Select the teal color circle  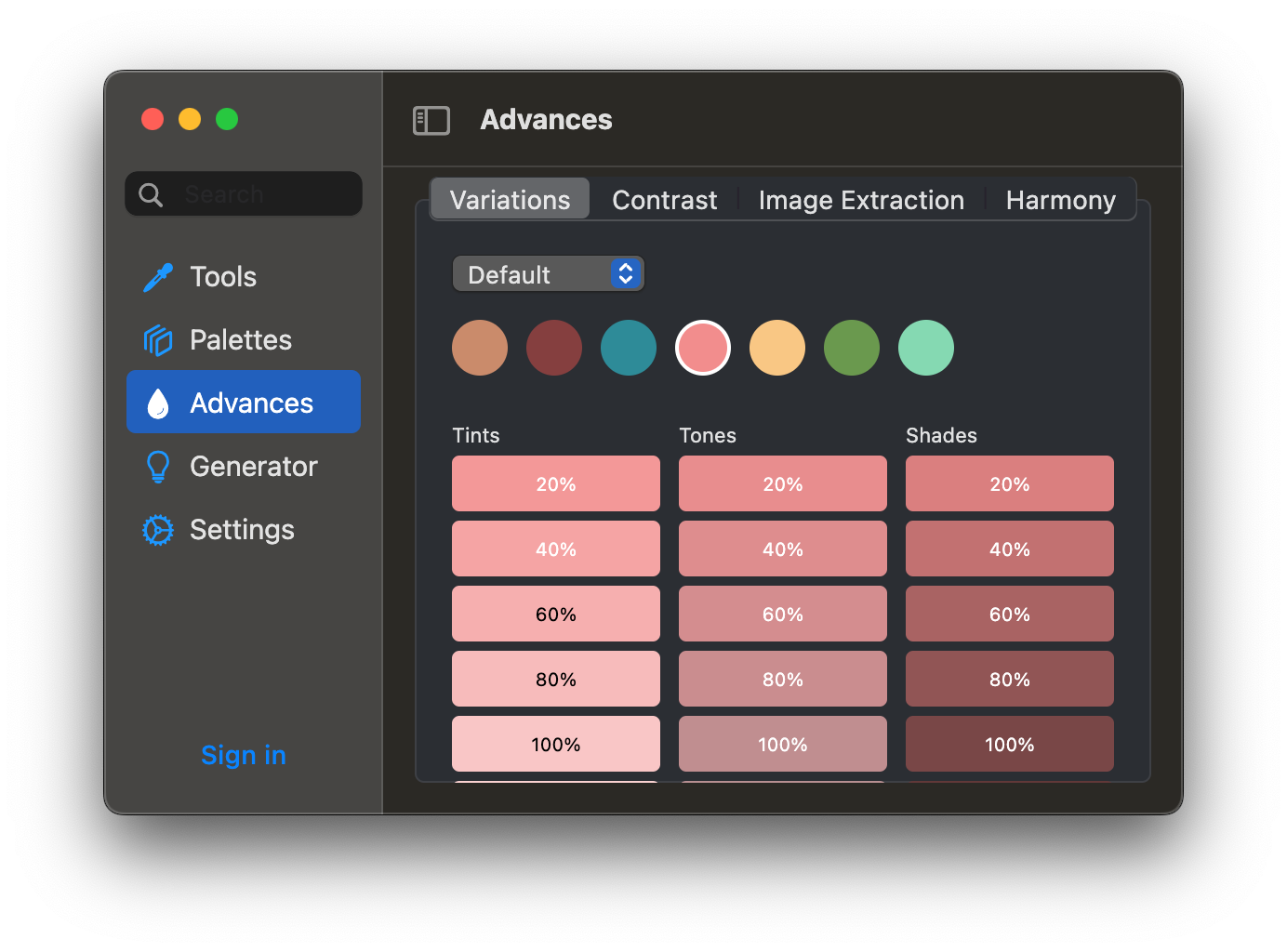(x=629, y=348)
